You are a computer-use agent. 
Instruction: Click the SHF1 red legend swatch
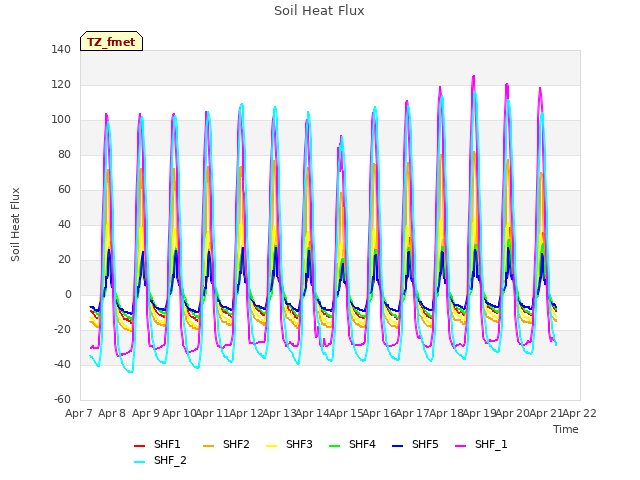pos(139,446)
